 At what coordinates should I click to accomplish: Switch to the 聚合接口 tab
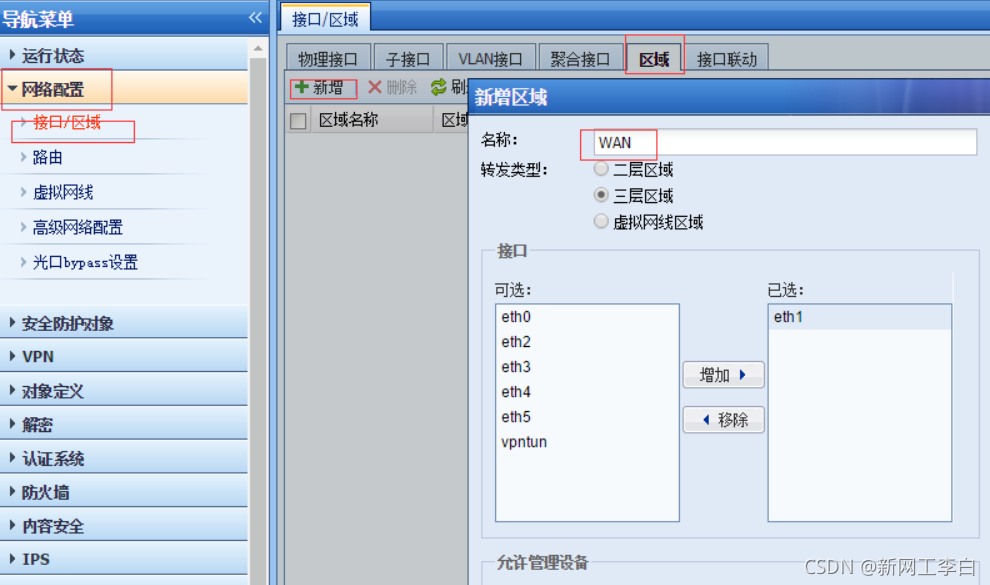point(580,59)
